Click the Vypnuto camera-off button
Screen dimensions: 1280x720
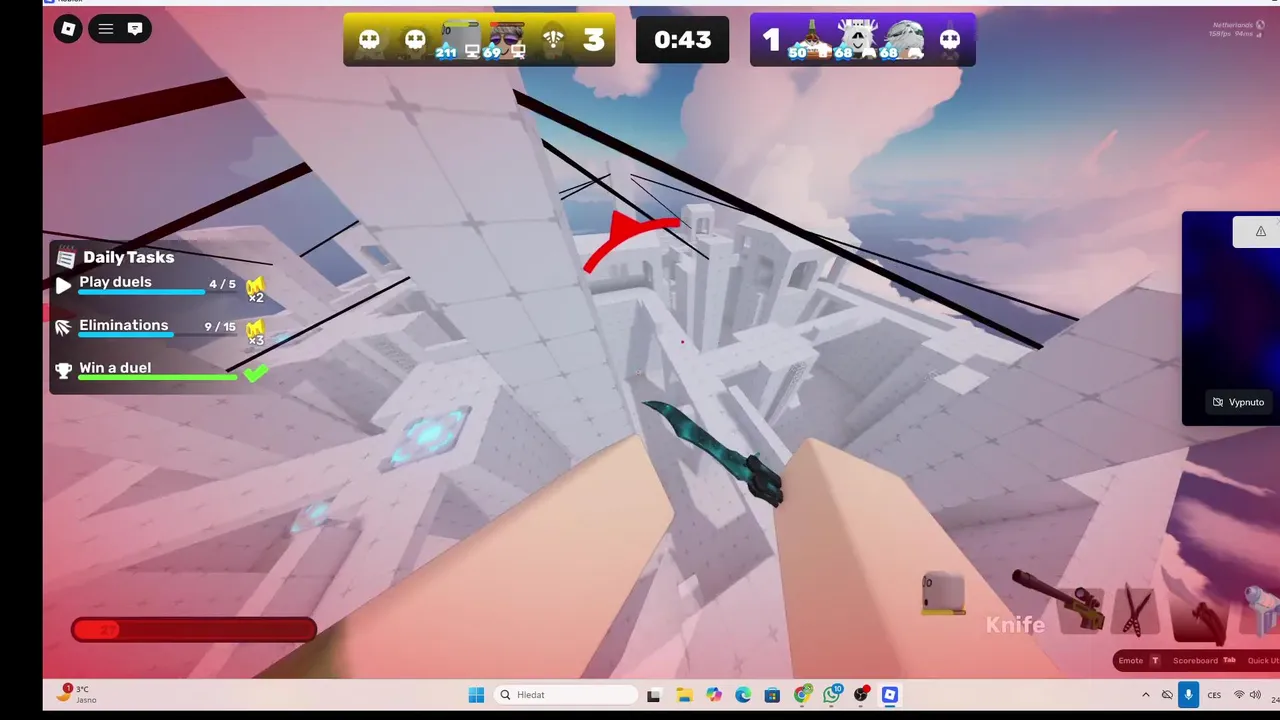click(1238, 402)
